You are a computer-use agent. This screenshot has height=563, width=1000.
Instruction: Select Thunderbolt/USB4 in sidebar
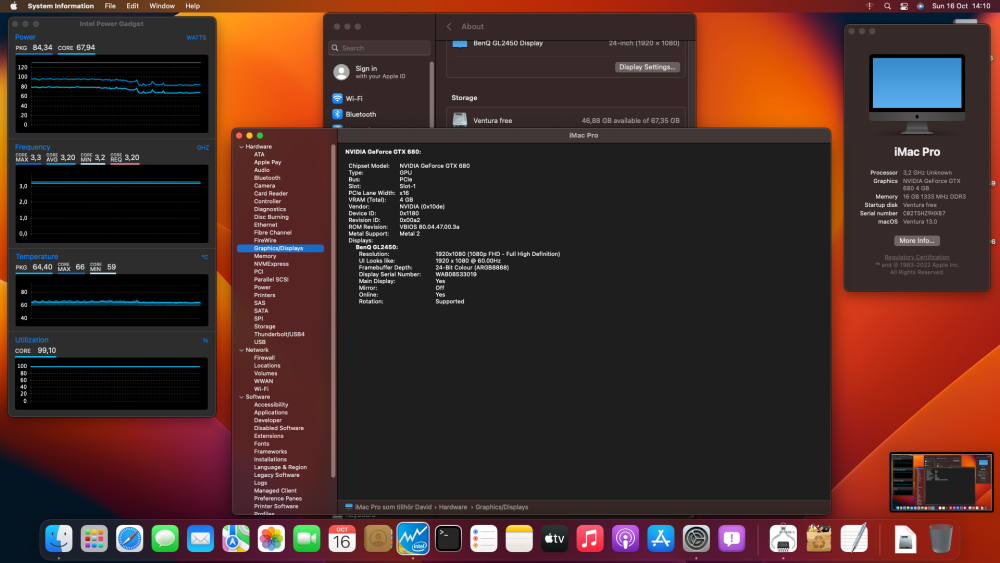coord(279,334)
